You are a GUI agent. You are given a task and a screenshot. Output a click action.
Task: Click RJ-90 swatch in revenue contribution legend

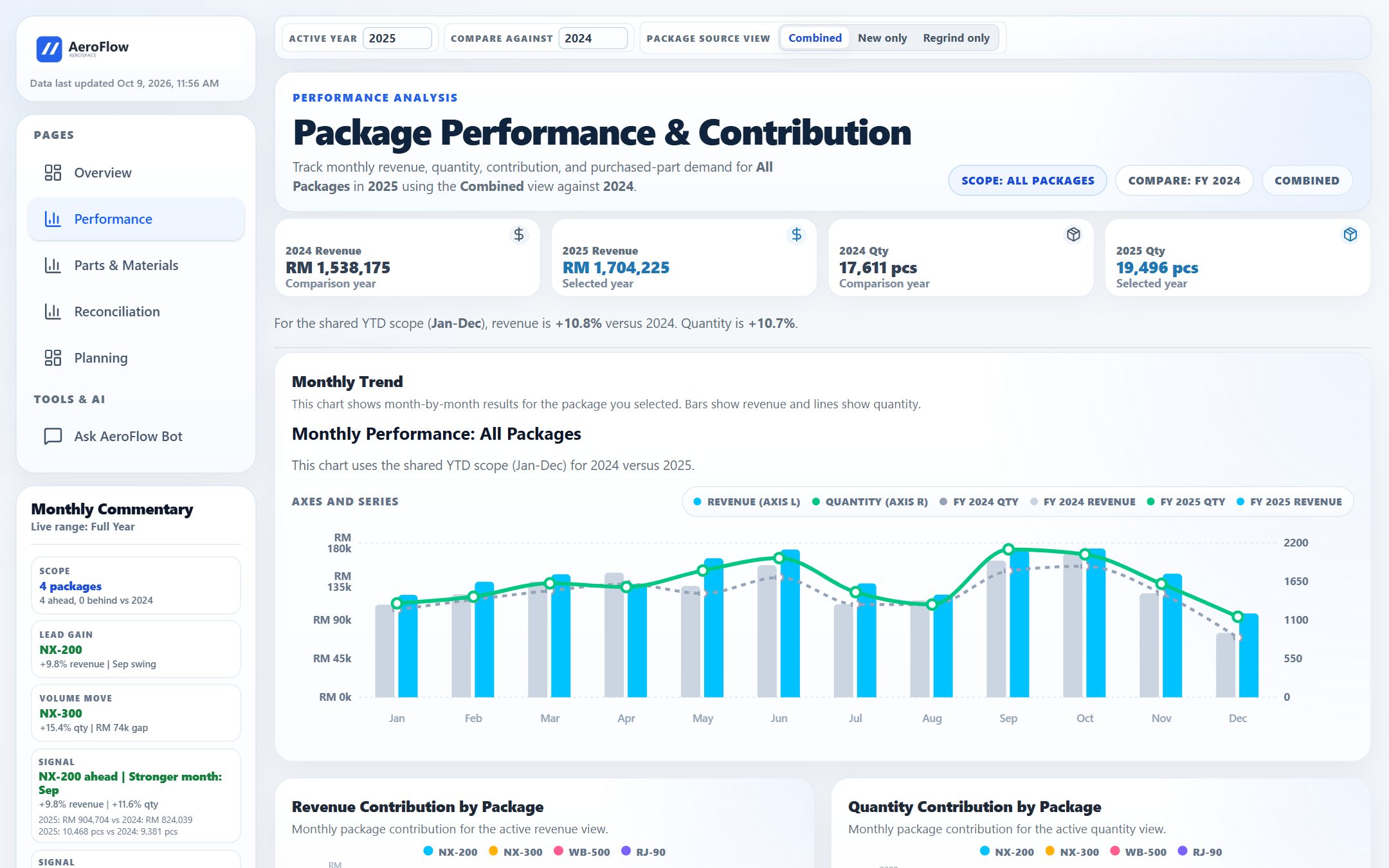(626, 851)
